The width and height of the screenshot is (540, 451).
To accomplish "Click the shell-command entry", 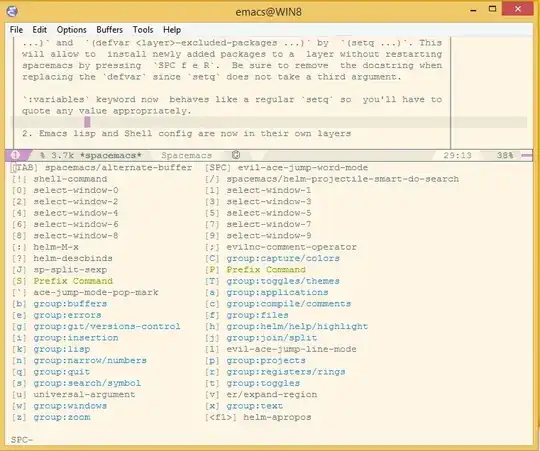I will (70, 179).
